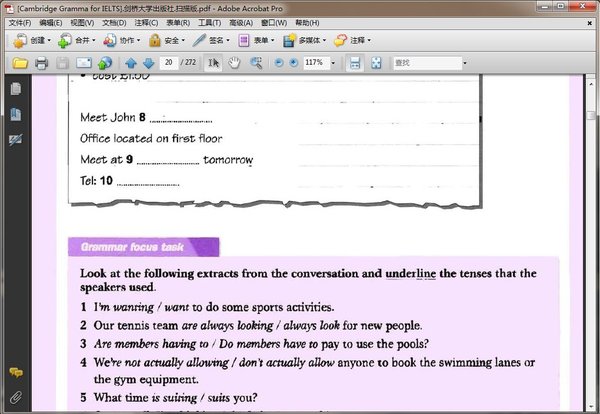This screenshot has height=414, width=600.
Task: Click the Zoom out minus button
Action: point(279,63)
